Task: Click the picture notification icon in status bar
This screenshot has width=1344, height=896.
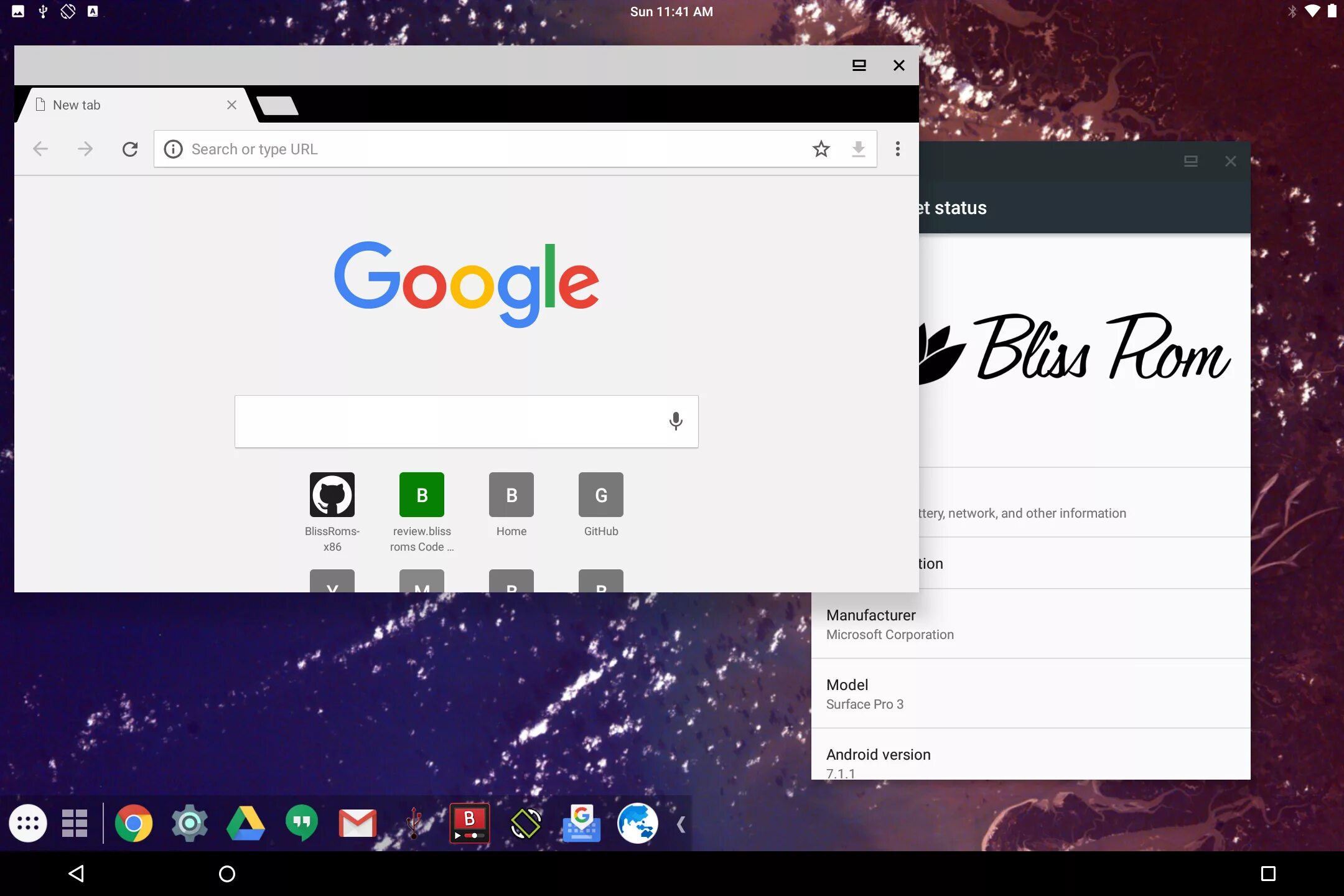Action: pos(18,11)
